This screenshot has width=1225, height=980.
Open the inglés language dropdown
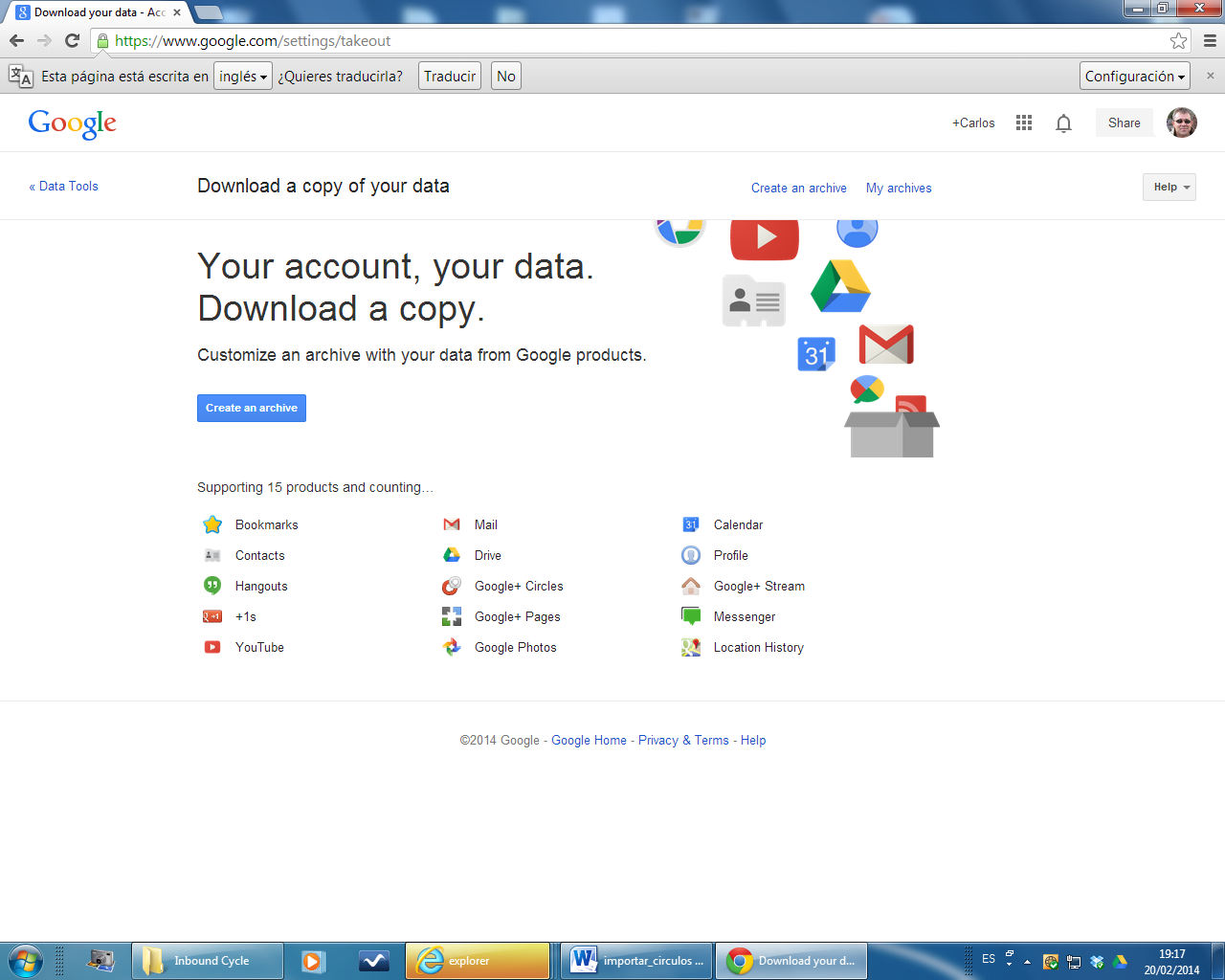tap(243, 77)
